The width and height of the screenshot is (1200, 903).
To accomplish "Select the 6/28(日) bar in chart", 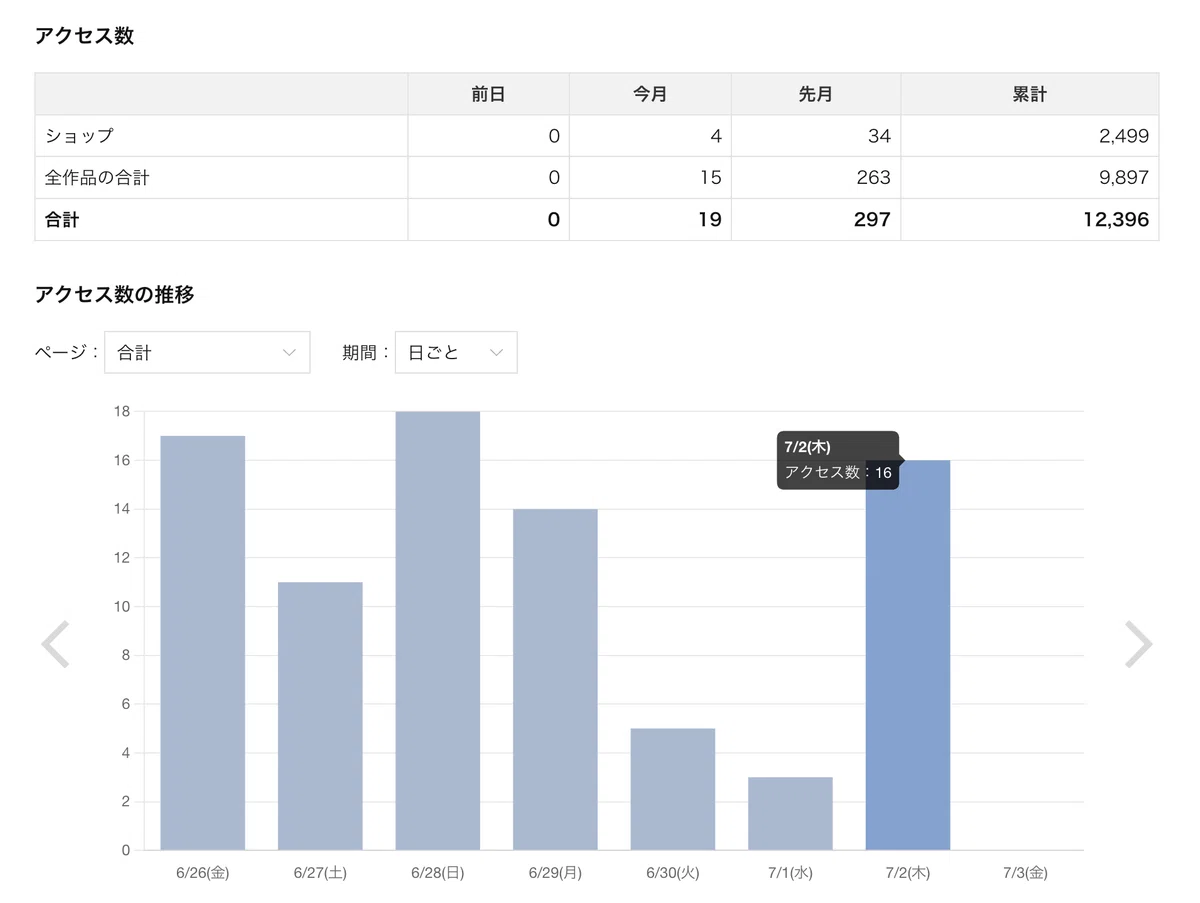I will tap(438, 631).
